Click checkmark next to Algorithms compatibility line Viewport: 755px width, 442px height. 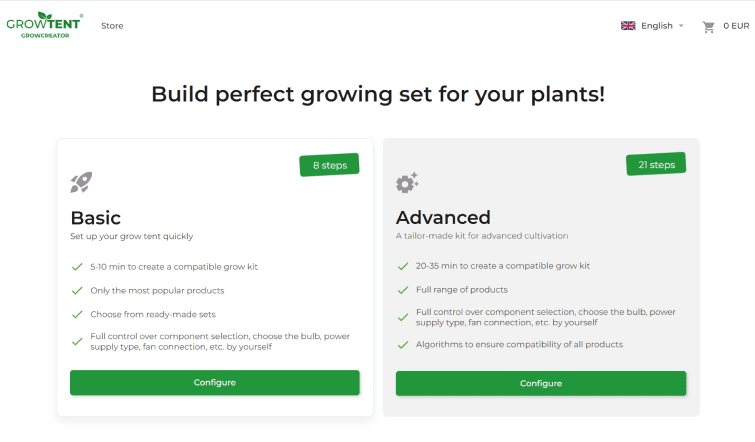tap(403, 344)
